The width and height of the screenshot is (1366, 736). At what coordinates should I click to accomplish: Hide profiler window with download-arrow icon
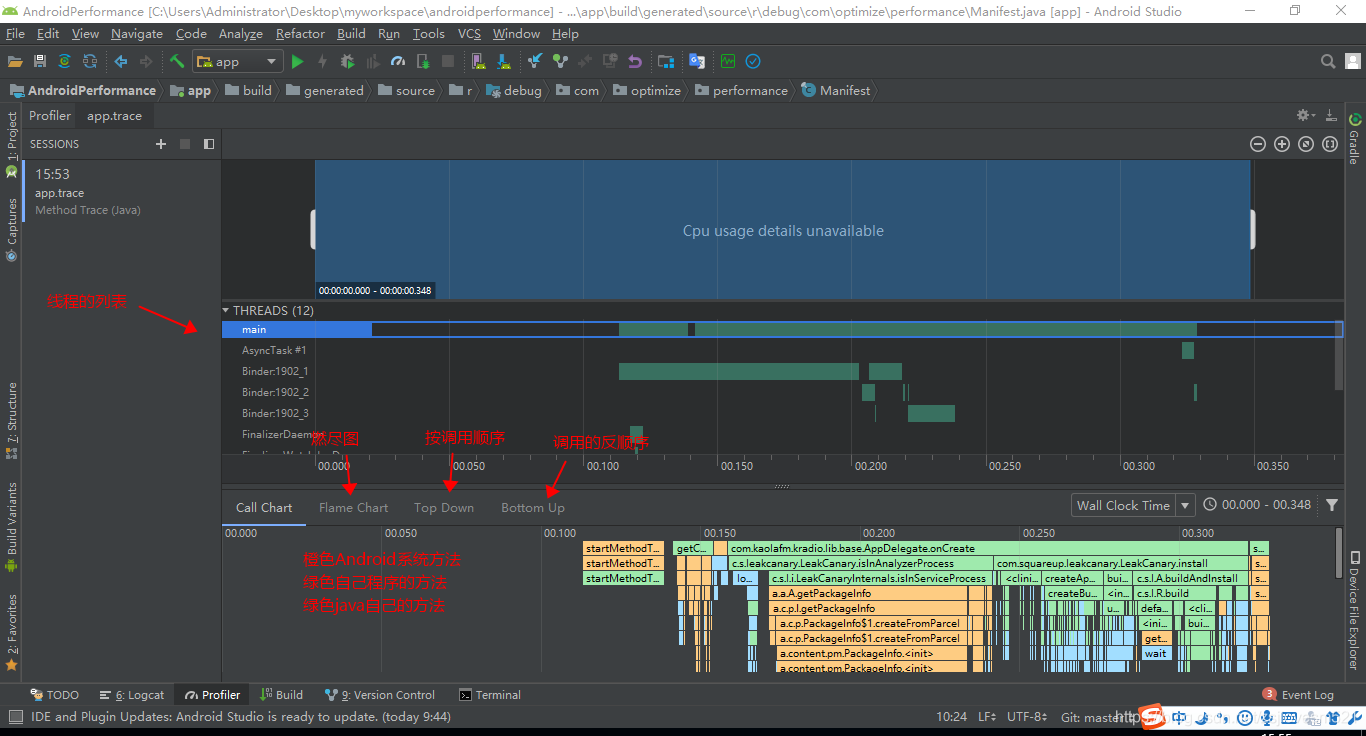(1330, 116)
